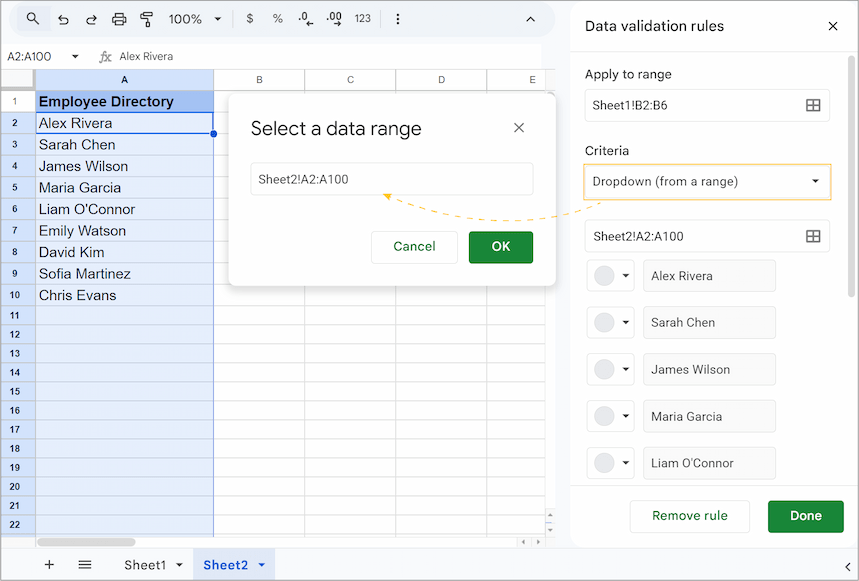Decrease decimal places

coord(306,18)
